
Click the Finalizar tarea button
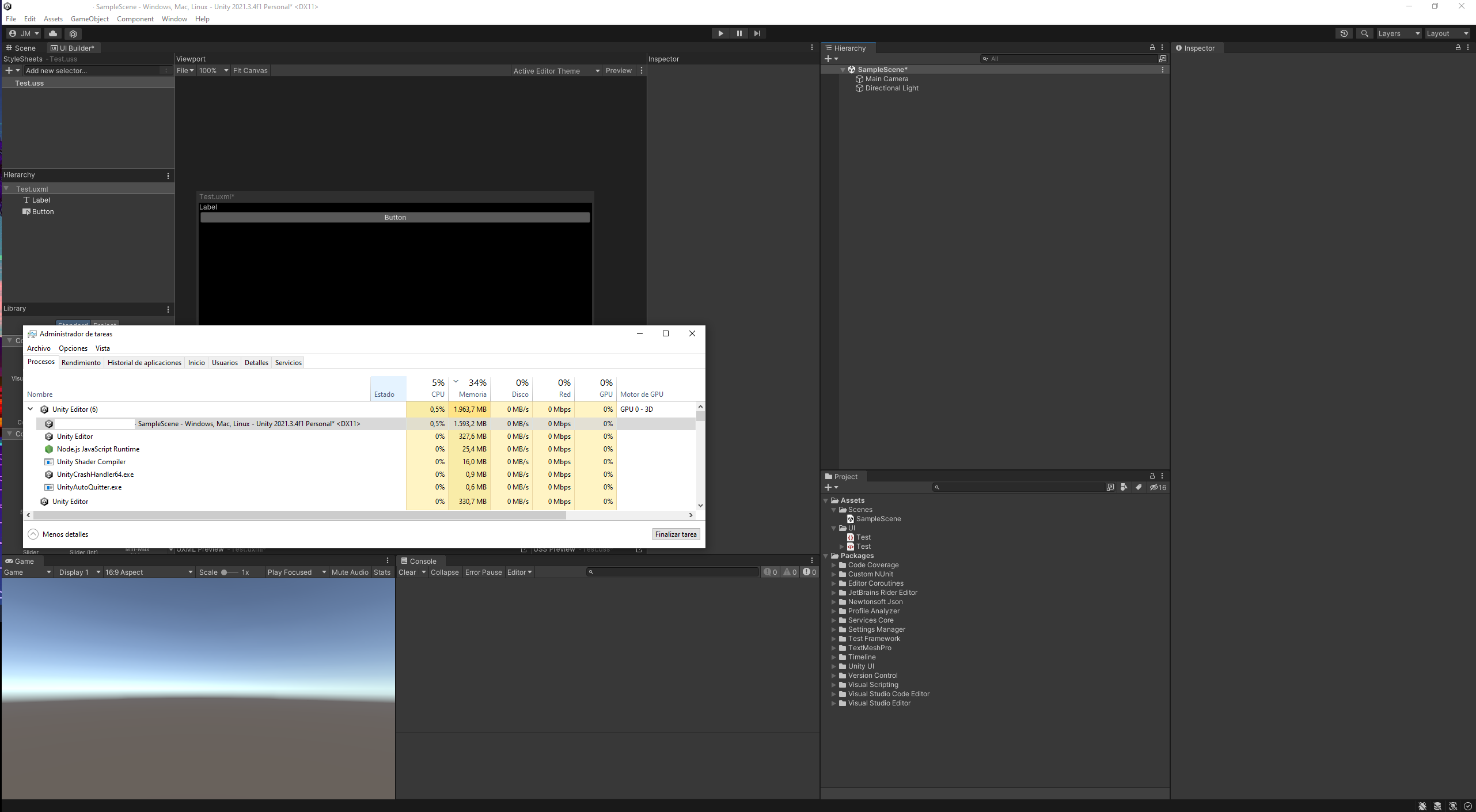click(x=676, y=534)
